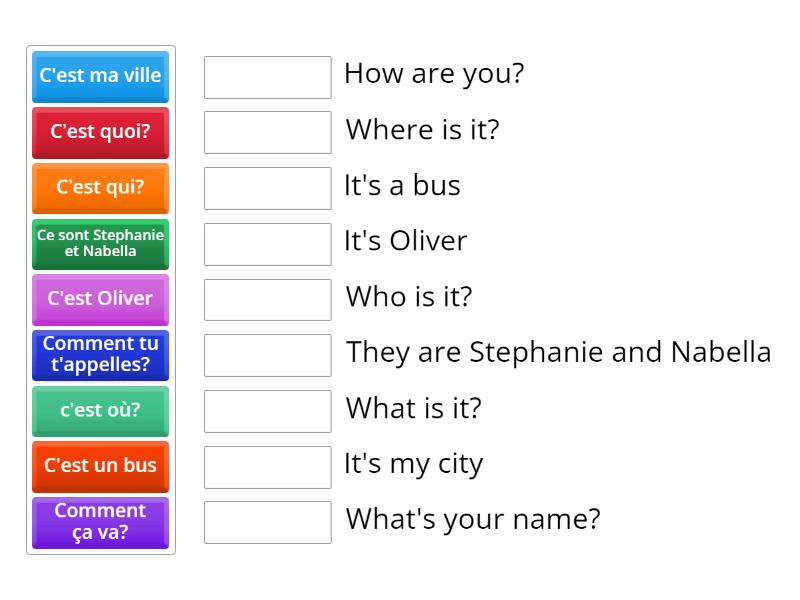
Task: Select the "Comment tu t'appelles?" card
Action: (100, 355)
